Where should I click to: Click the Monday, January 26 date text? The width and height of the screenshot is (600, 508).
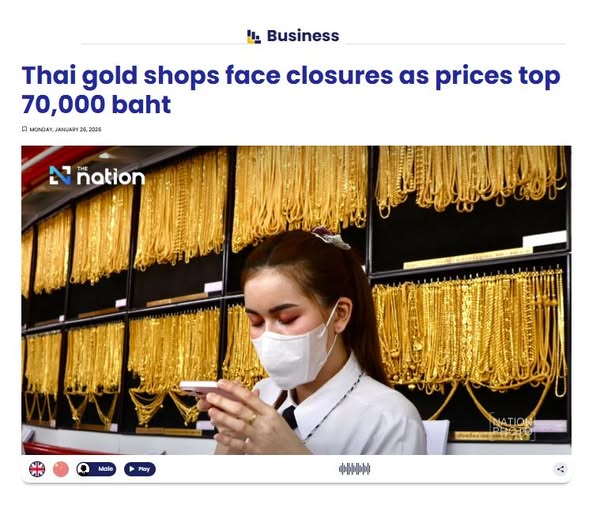point(65,130)
